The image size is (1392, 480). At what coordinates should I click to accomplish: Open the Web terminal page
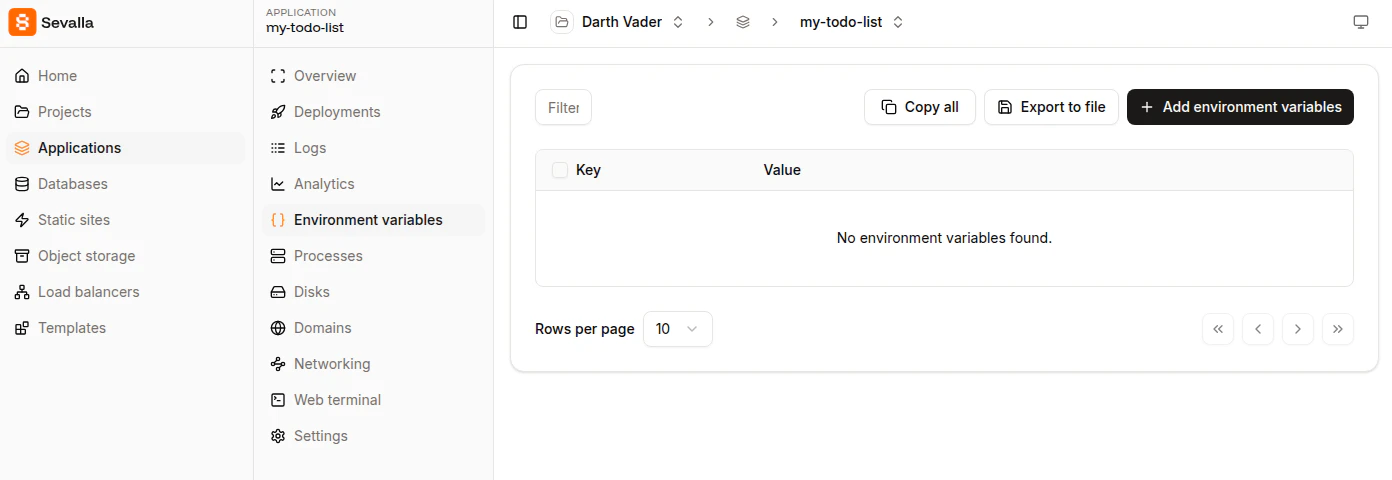373,400
